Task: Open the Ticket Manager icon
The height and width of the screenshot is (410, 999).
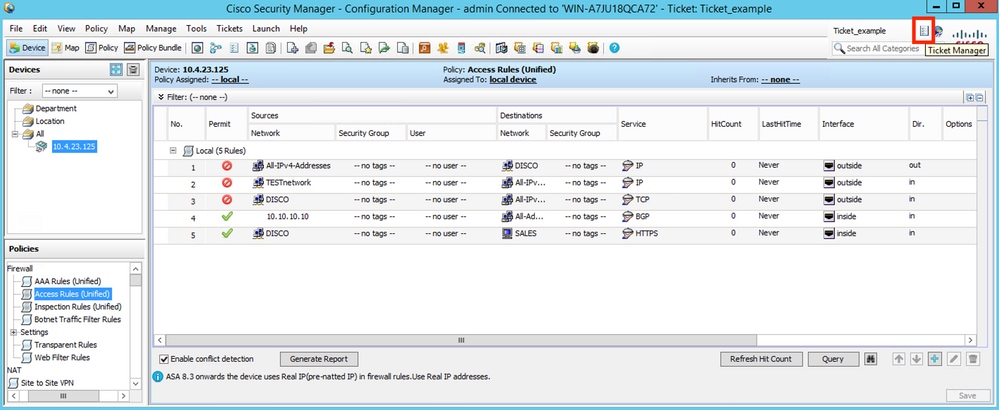Action: pos(924,31)
